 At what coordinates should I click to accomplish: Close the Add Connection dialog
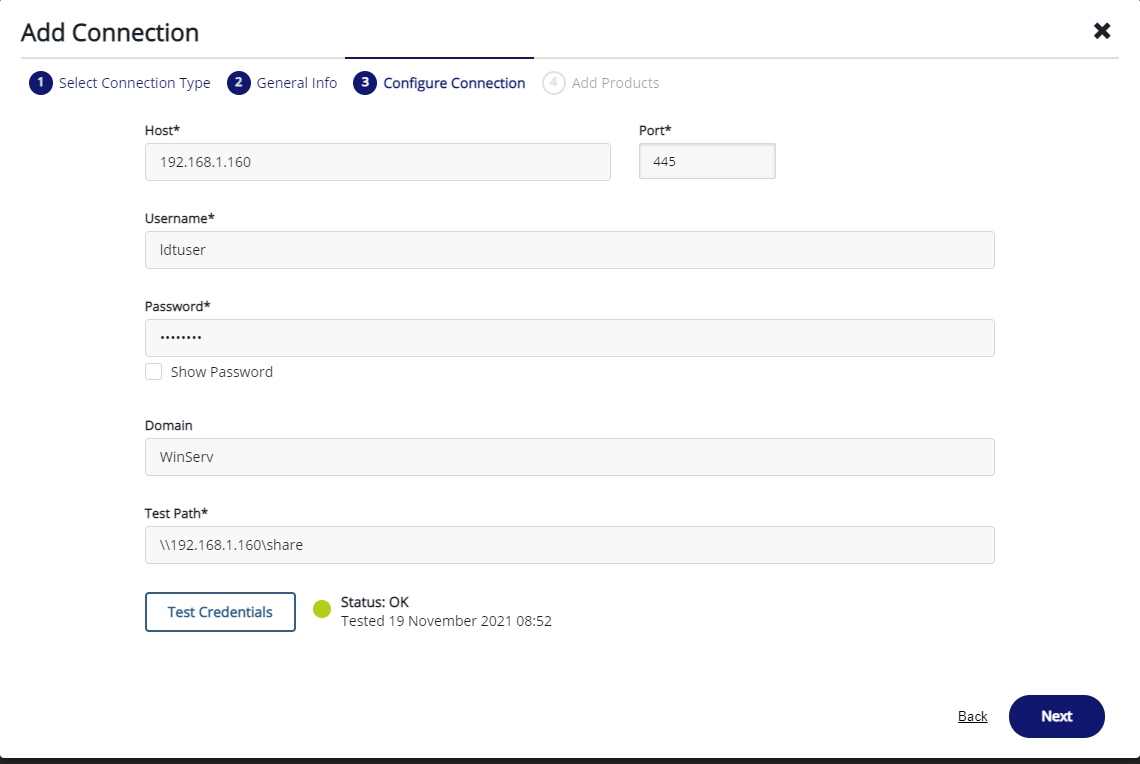click(1102, 31)
